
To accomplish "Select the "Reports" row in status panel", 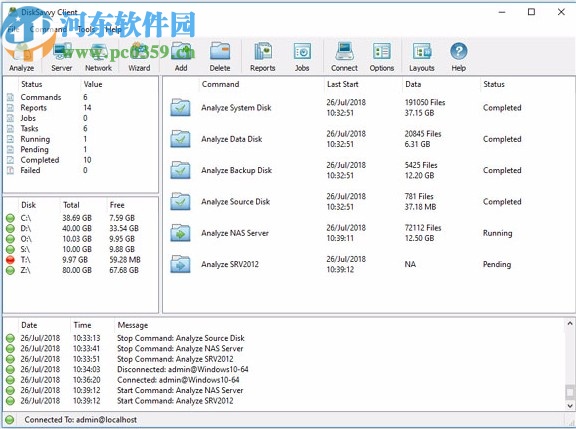I will pos(81,108).
